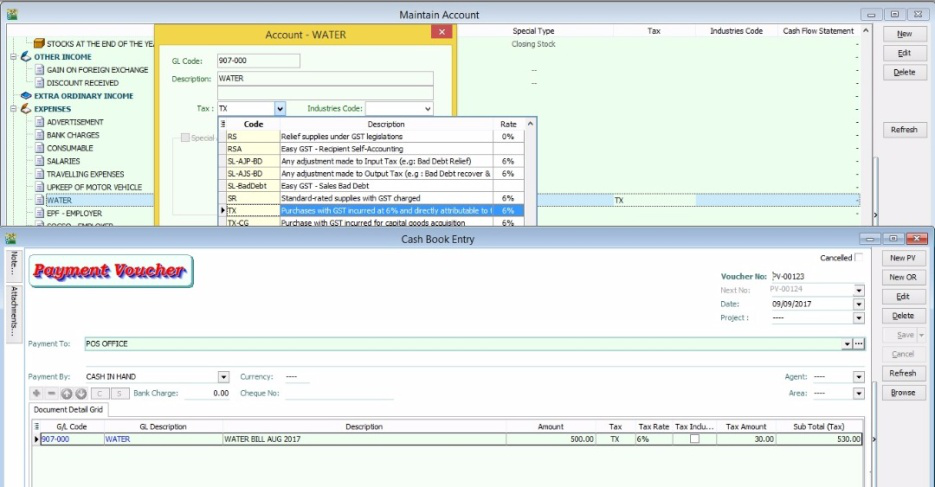Open the Next No dropdown

[x=859, y=290]
